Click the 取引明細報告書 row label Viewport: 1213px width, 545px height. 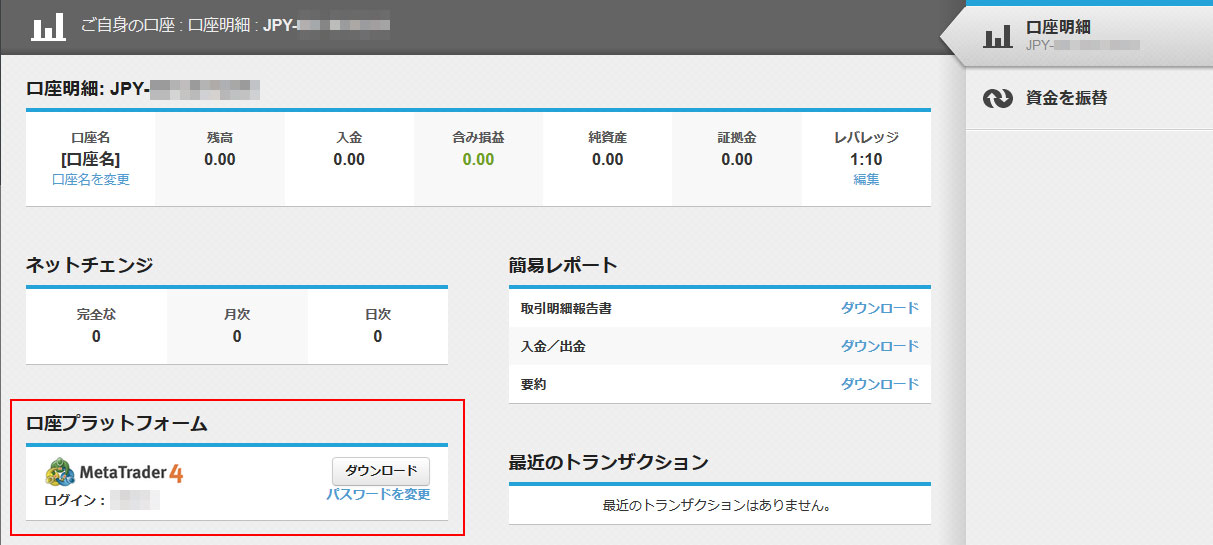[566, 308]
